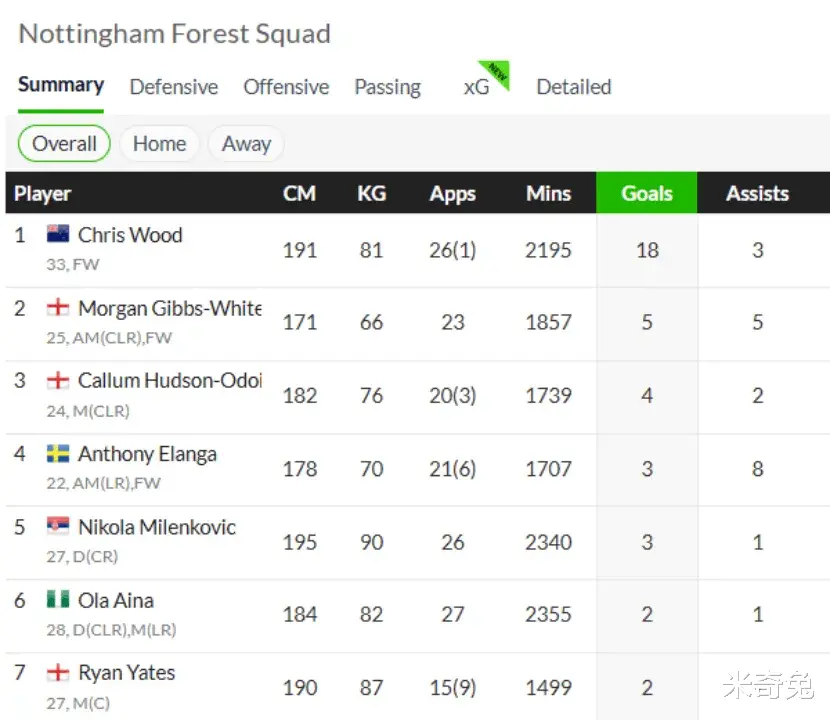This screenshot has width=830, height=720.
Task: Sort the table by Assists column
Action: coord(757,193)
